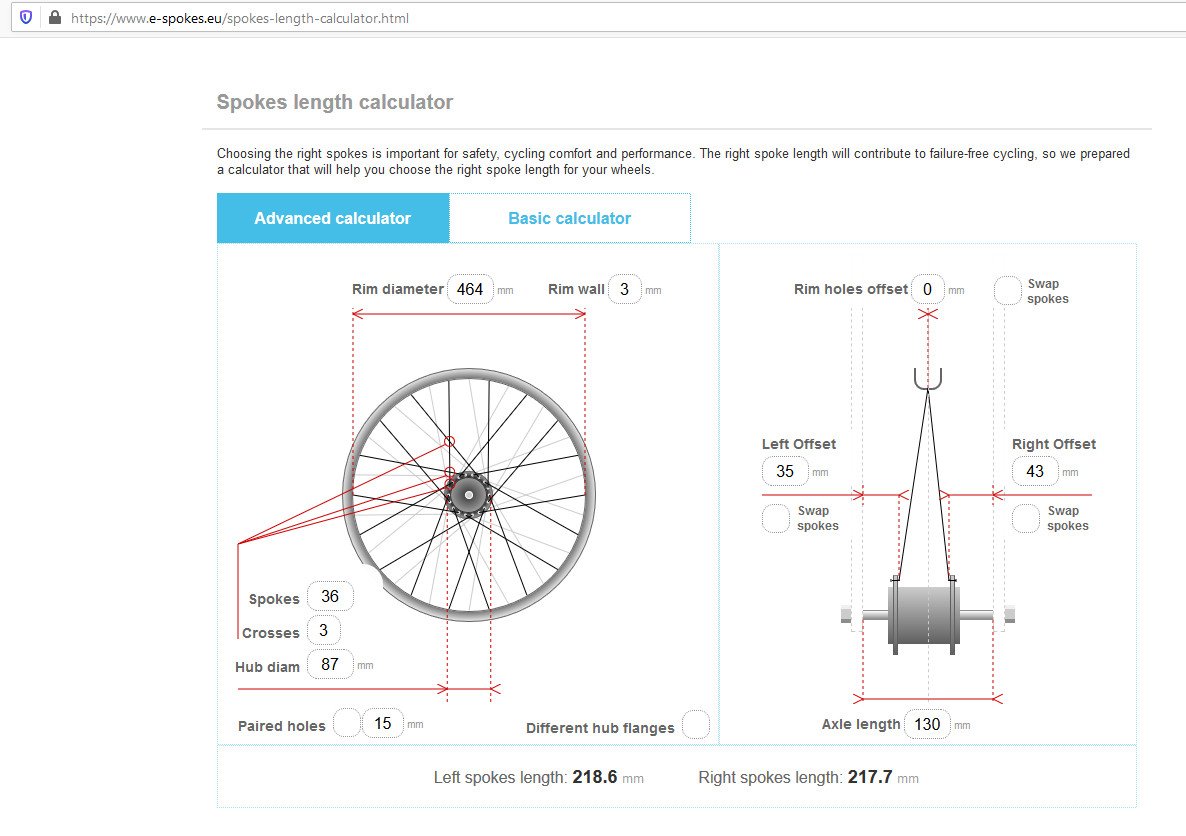Click the Rim wall label
The width and height of the screenshot is (1186, 836).
[576, 289]
